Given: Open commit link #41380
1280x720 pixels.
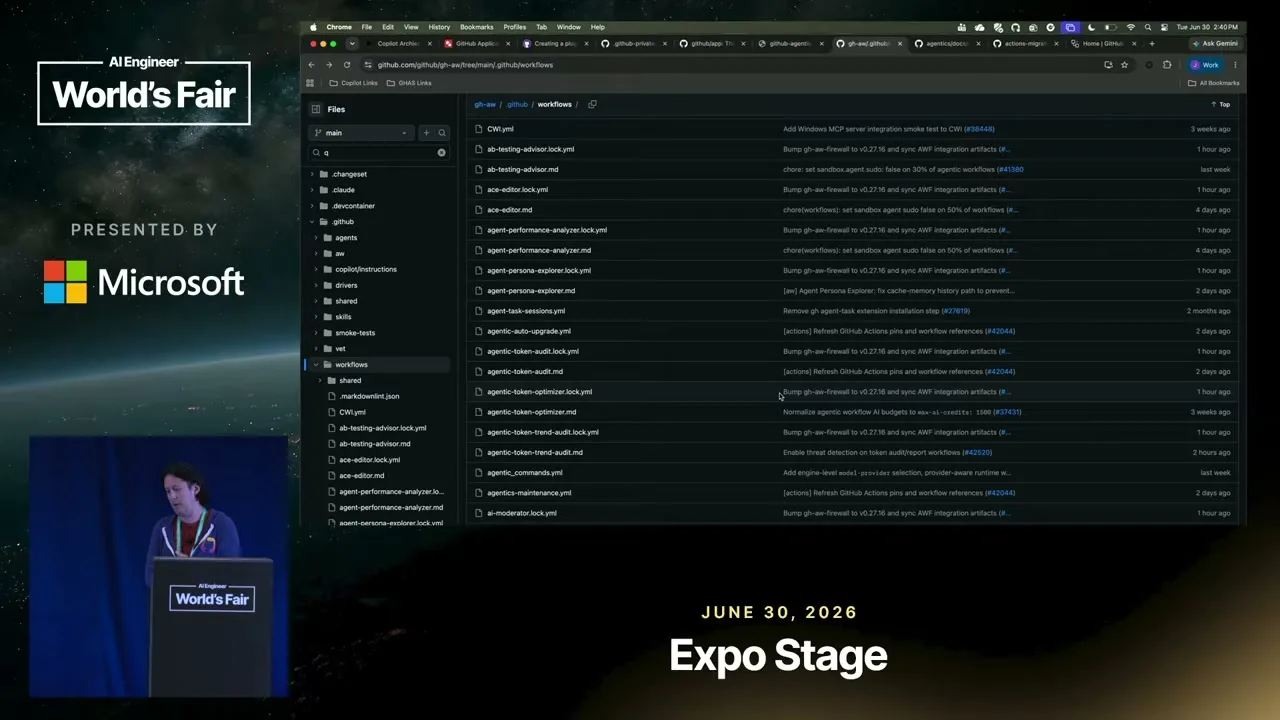Looking at the screenshot, I should coord(1010,169).
